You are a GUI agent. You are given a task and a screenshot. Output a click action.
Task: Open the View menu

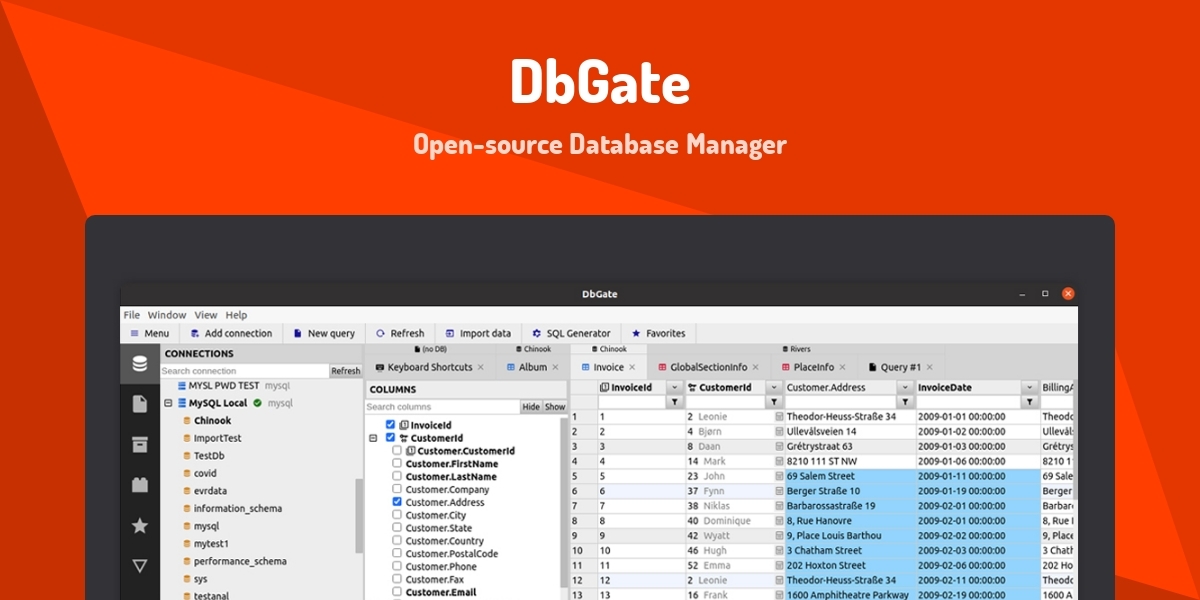pos(206,315)
